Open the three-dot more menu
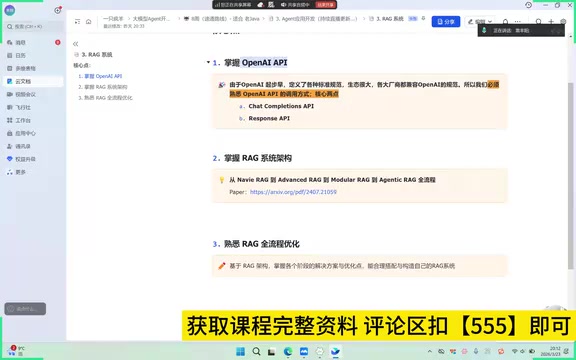Viewport: 576px width, 360px height. click(x=518, y=22)
